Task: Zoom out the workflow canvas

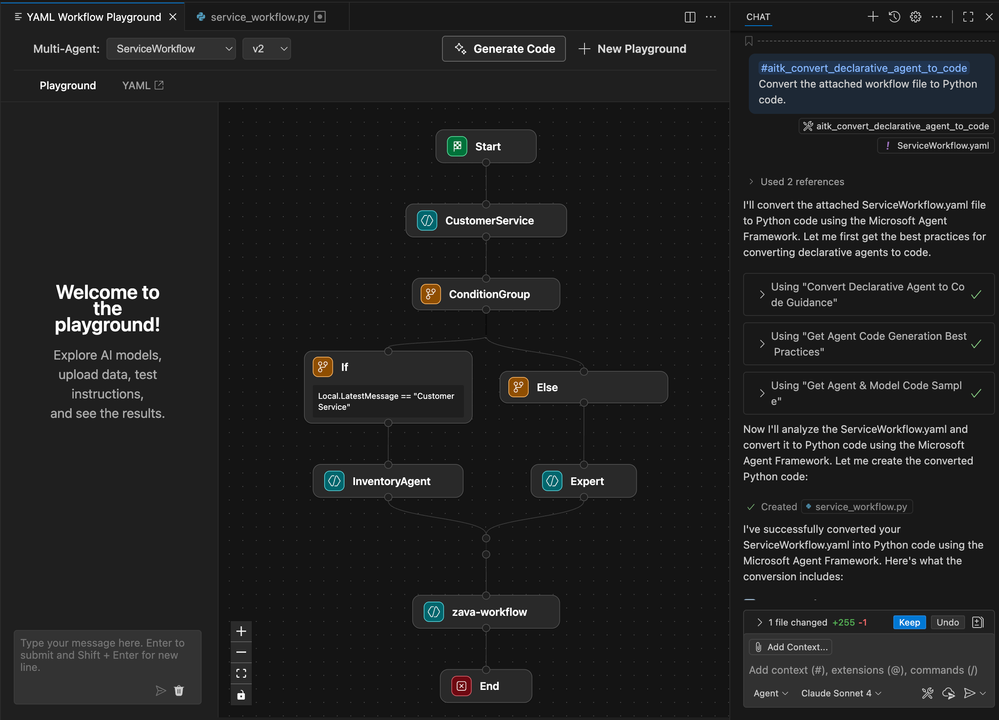Action: pos(241,652)
